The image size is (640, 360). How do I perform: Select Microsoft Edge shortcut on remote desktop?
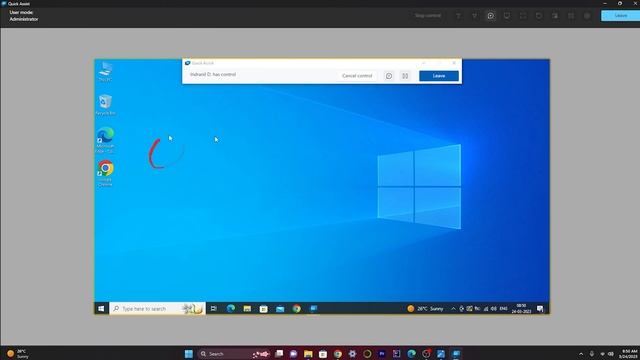(x=105, y=140)
